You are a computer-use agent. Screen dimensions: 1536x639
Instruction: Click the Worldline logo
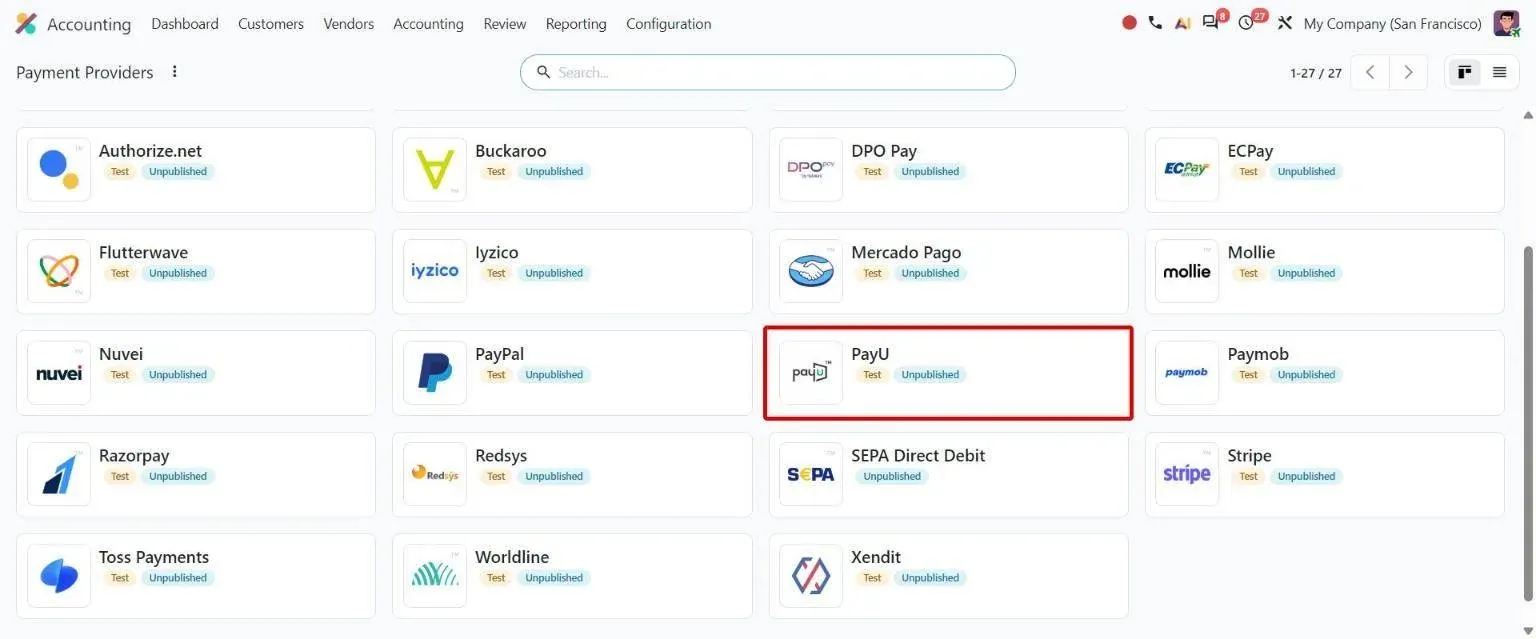click(x=435, y=576)
